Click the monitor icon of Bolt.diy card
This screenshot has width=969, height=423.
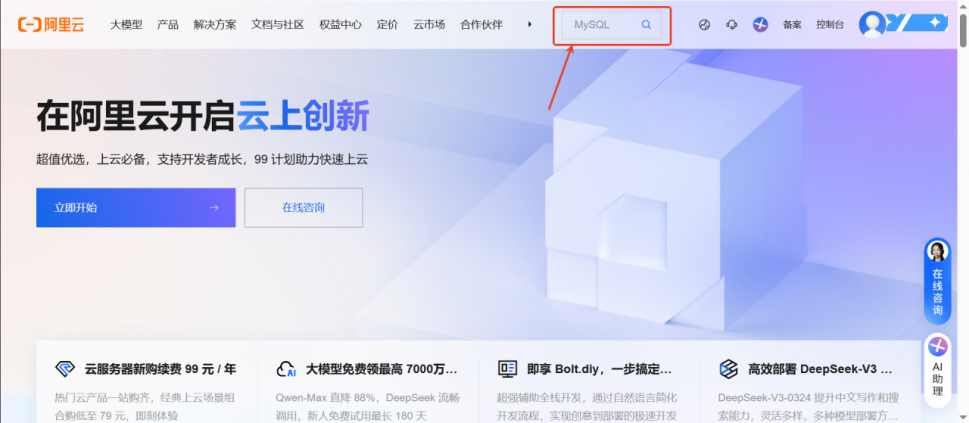[507, 369]
